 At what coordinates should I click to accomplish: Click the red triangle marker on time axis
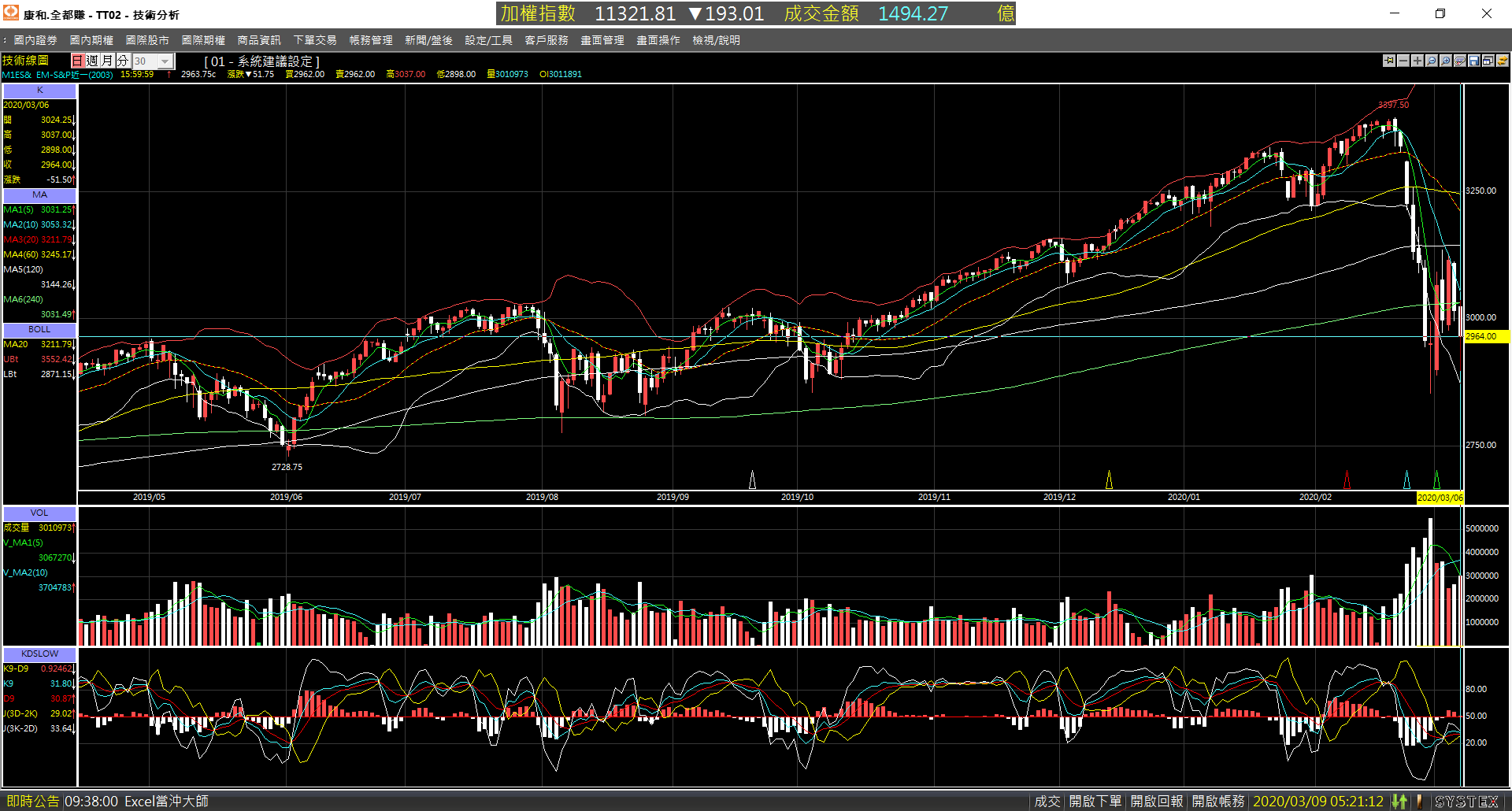(x=1347, y=480)
